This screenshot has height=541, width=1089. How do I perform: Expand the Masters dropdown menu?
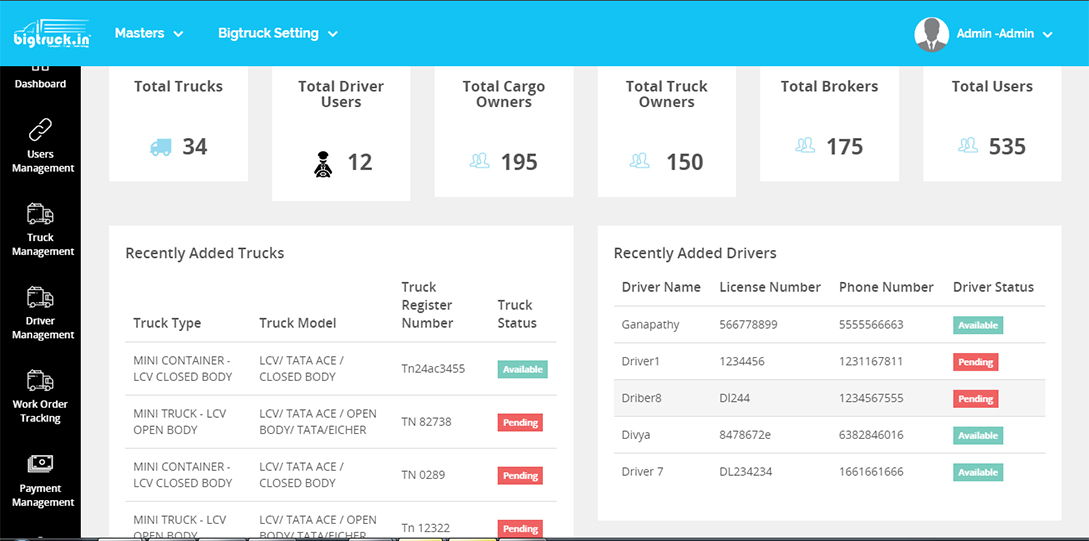149,33
